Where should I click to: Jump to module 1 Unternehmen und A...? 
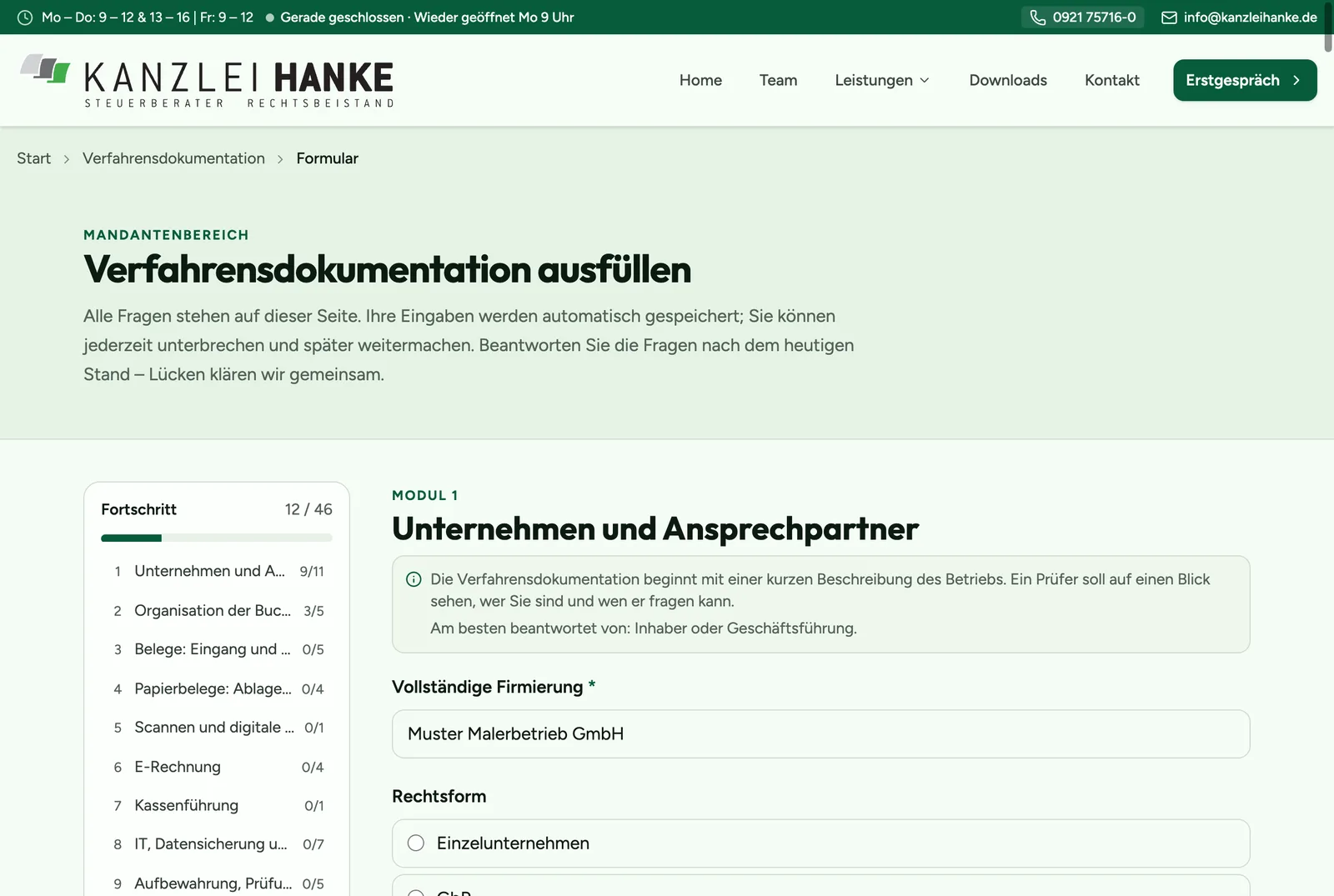217,571
